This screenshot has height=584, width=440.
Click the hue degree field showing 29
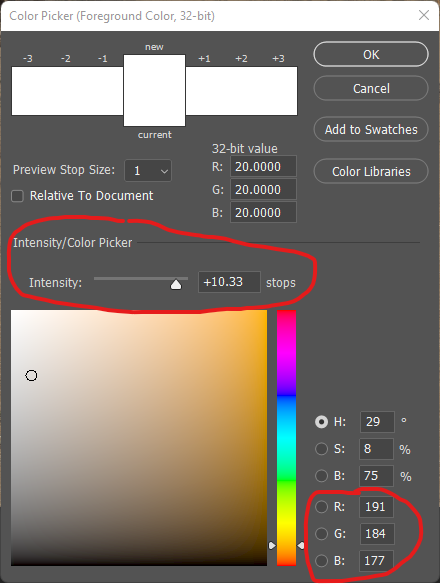[x=377, y=422]
